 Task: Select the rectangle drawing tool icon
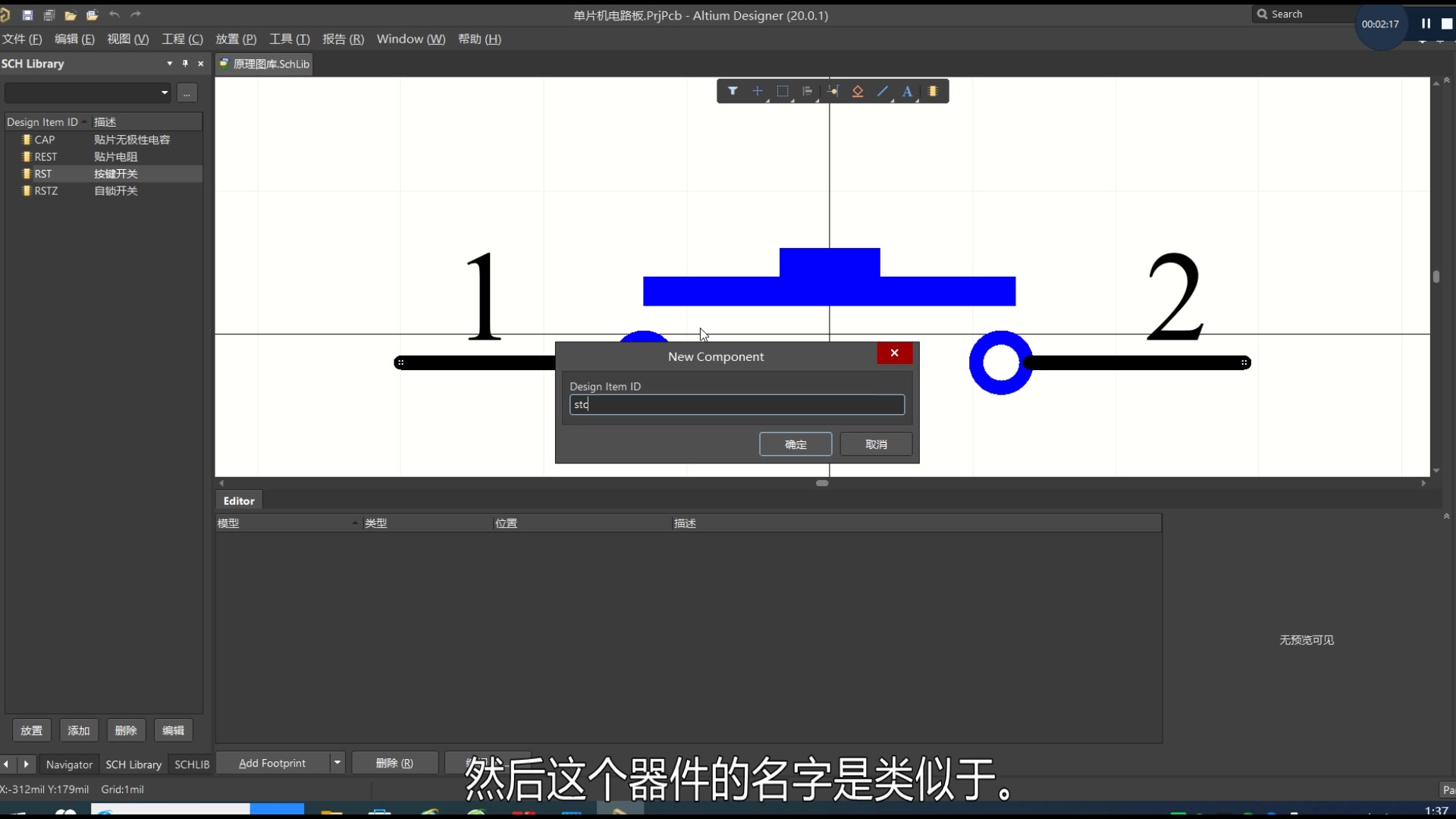click(782, 91)
